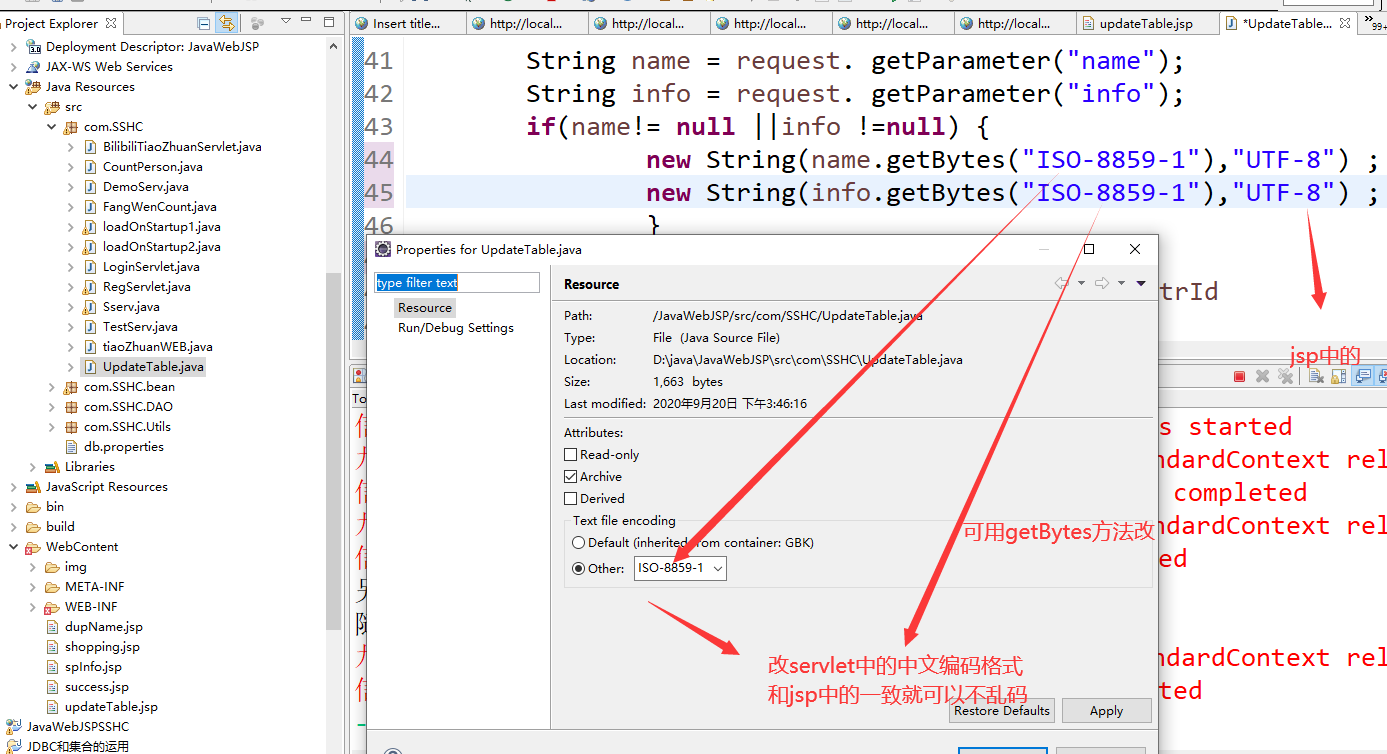Close the *UpdateTable editor tab
1387x754 pixels.
1346,23
